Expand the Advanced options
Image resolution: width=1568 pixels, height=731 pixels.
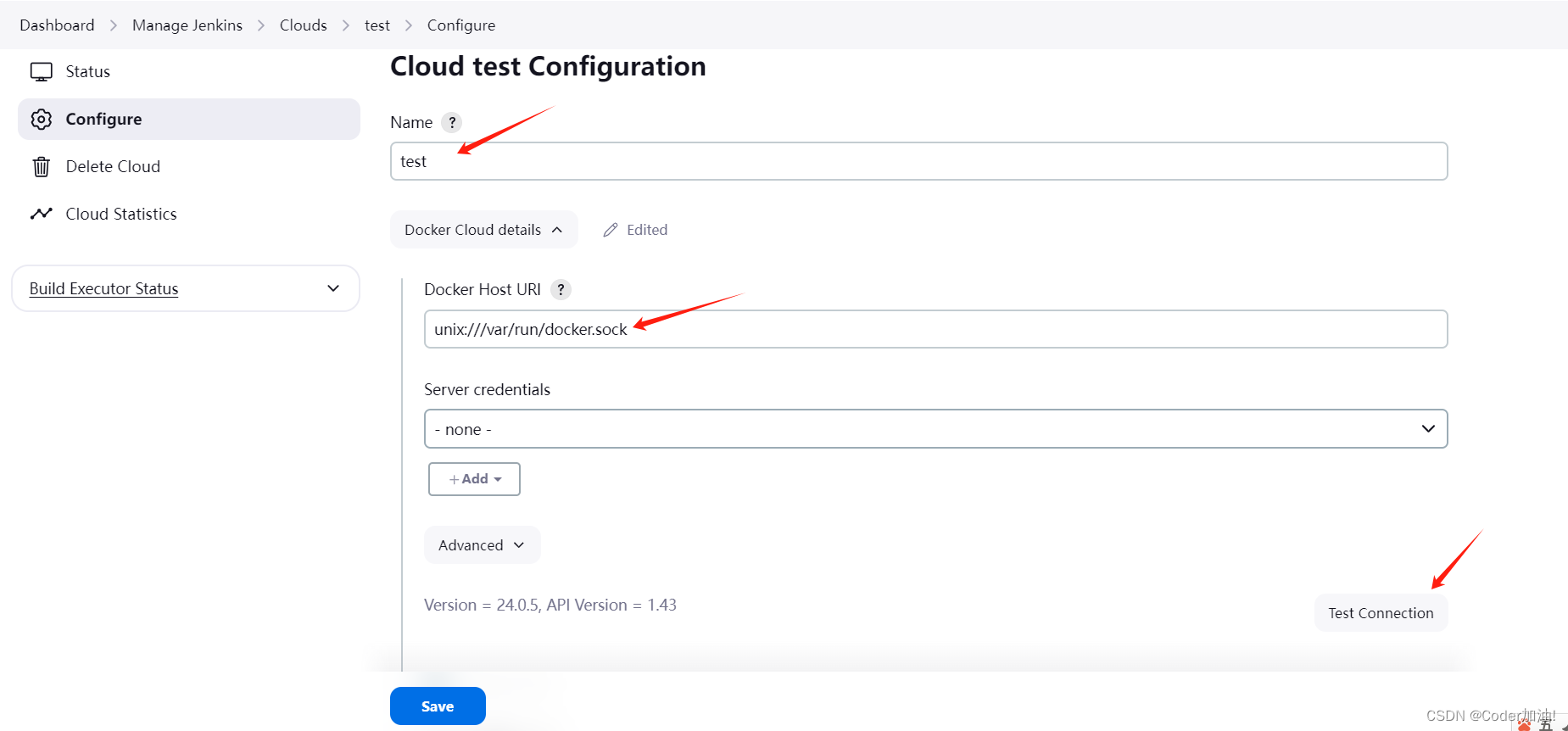click(x=482, y=545)
